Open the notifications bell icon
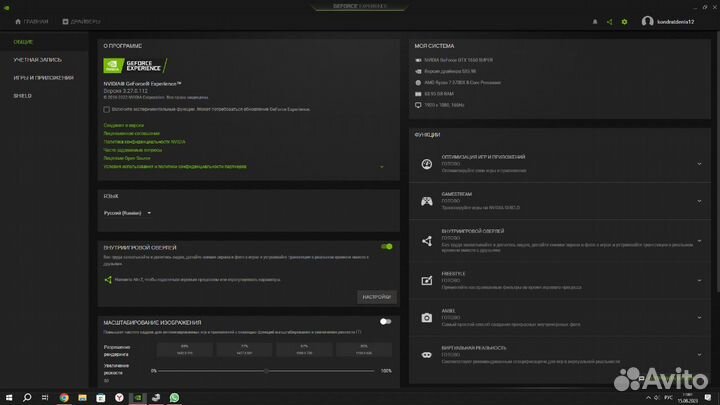The width and height of the screenshot is (720, 405). tap(595, 22)
